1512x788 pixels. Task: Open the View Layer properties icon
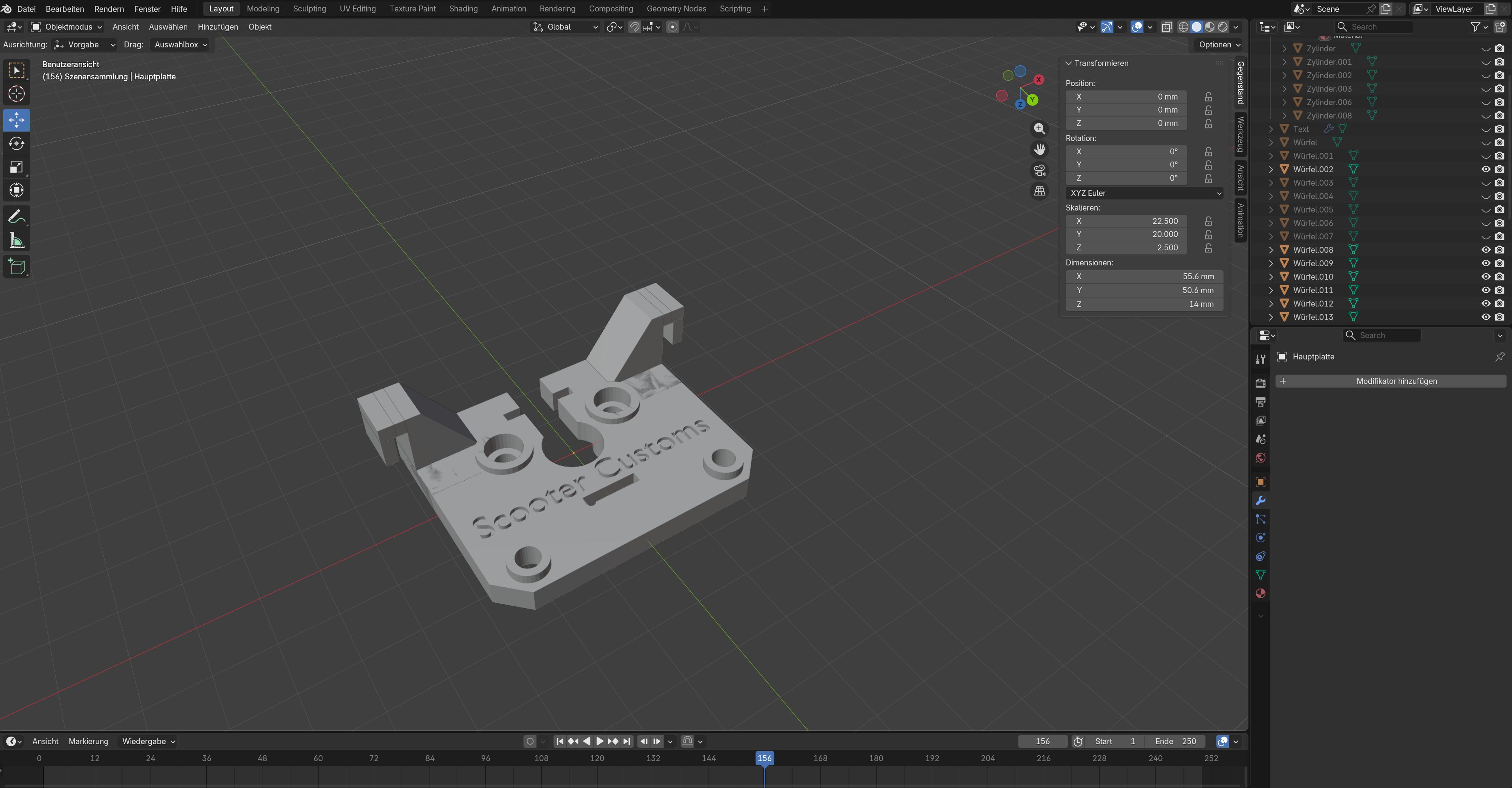coord(1260,421)
